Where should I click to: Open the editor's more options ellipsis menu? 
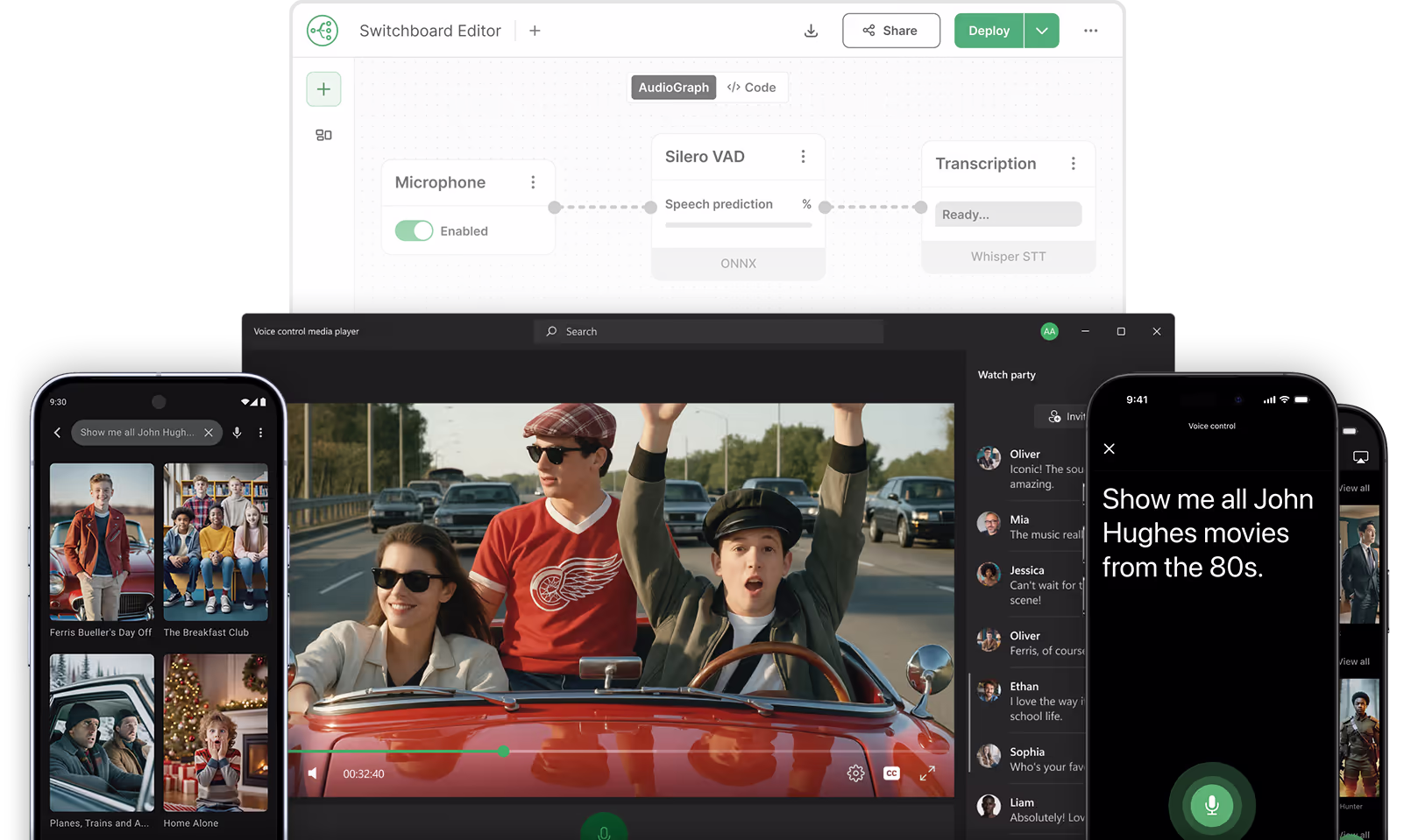tap(1090, 31)
